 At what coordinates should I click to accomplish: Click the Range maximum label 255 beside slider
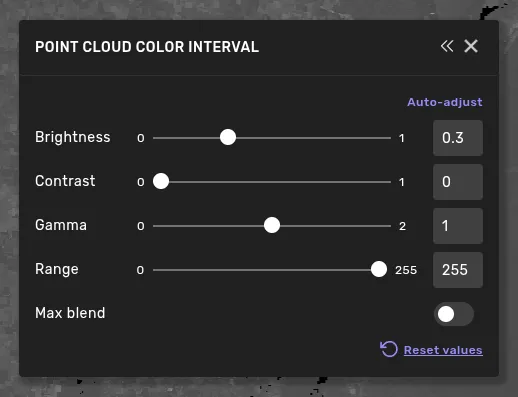click(x=406, y=270)
